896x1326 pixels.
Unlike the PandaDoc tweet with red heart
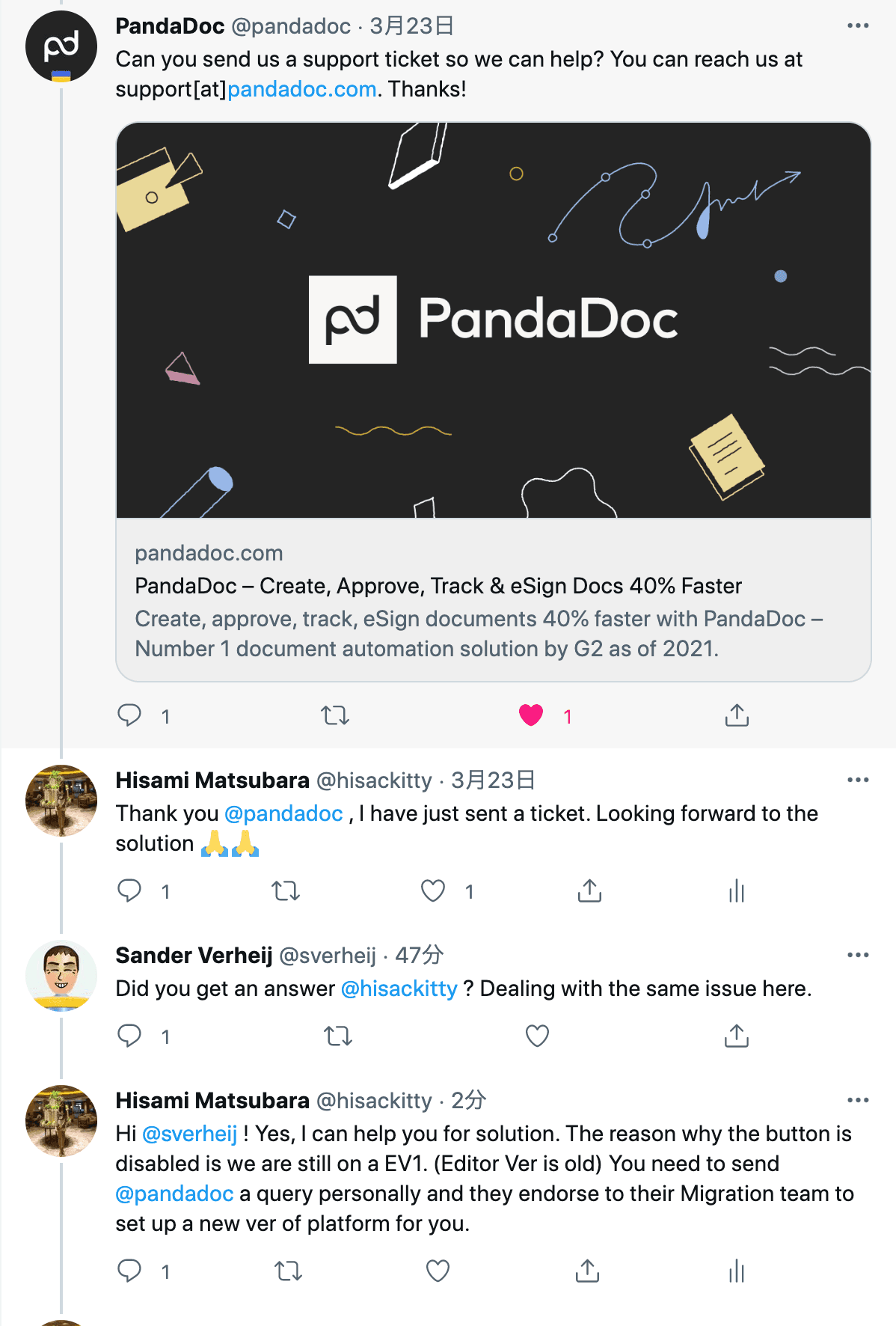tap(531, 715)
